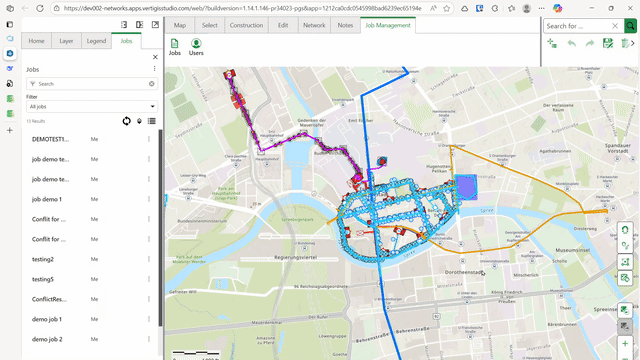640x360 pixels.
Task: Clear the 'Search for' box with the X
Action: pos(615,26)
